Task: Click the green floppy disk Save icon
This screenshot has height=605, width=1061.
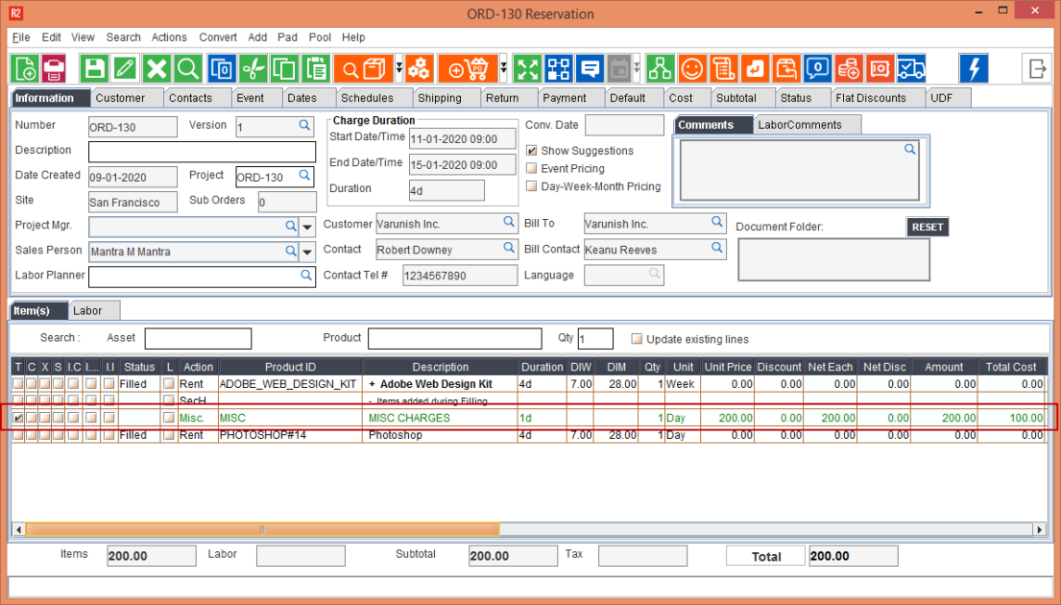Action: coord(94,68)
